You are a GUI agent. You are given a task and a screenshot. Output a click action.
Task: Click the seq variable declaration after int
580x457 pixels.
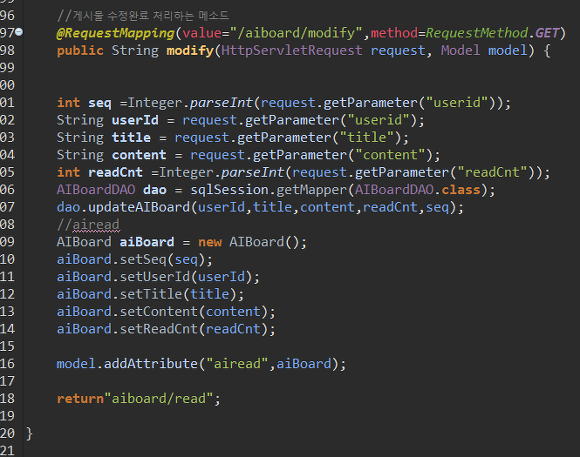click(x=100, y=103)
